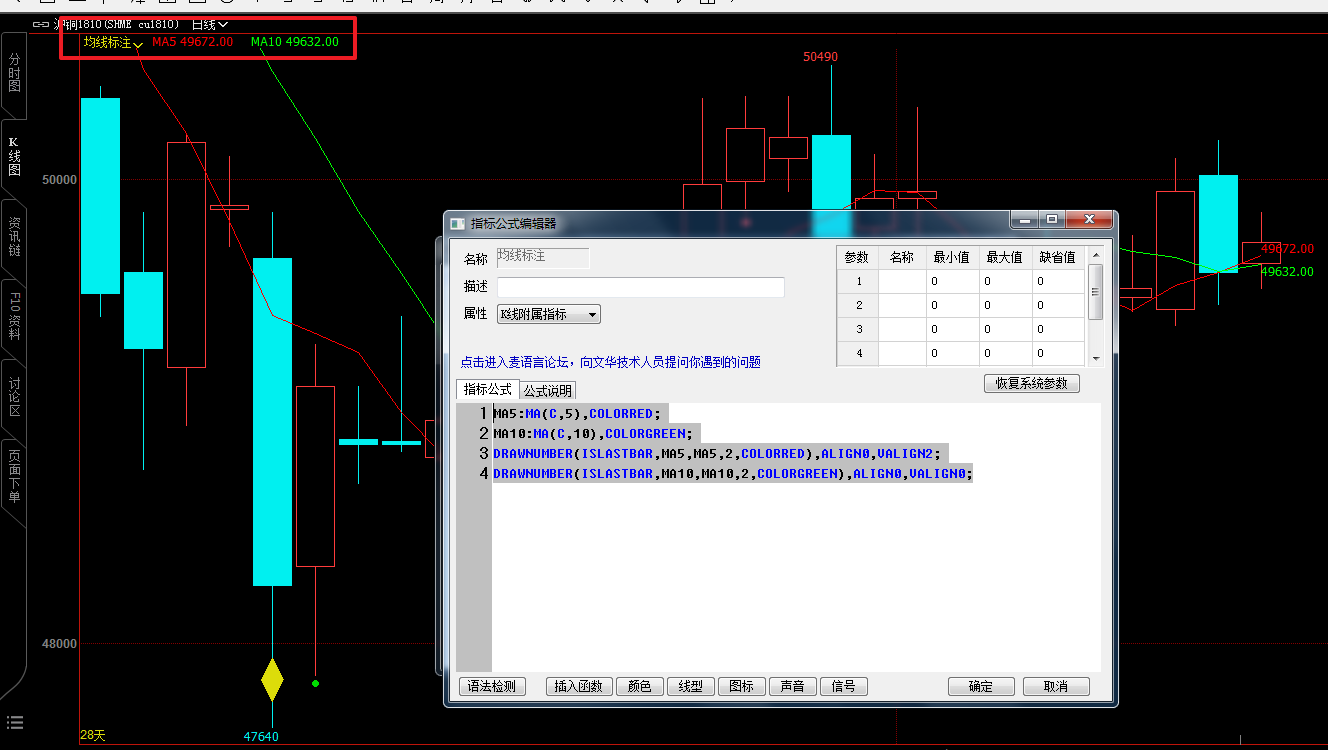1328x750 pixels.
Task: Switch to the 公式说明 tab
Action: [547, 390]
